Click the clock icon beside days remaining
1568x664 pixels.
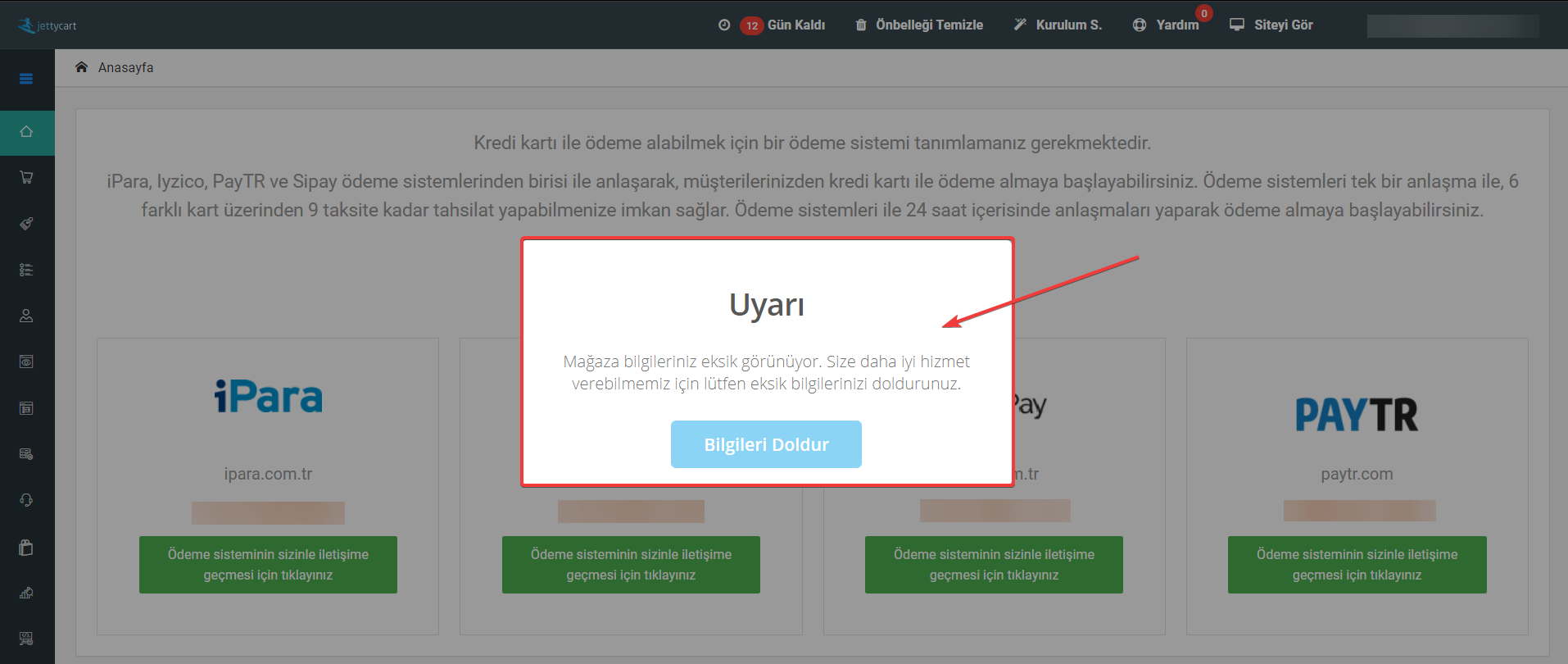pos(724,25)
